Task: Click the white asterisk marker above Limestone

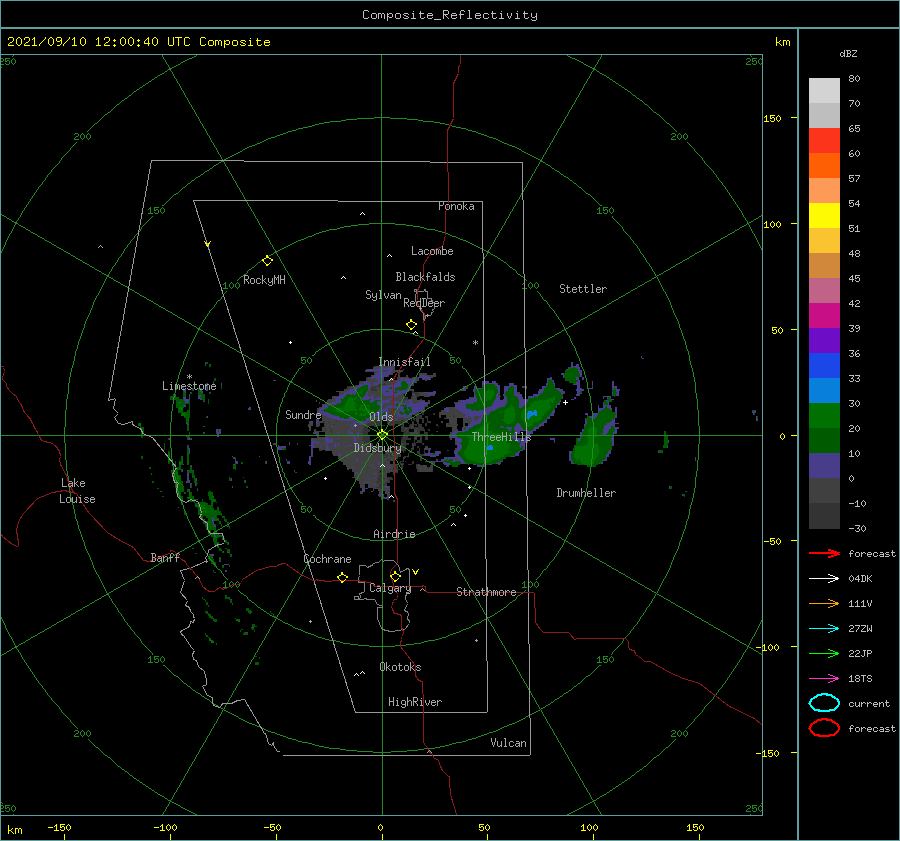Action: pyautogui.click(x=189, y=377)
